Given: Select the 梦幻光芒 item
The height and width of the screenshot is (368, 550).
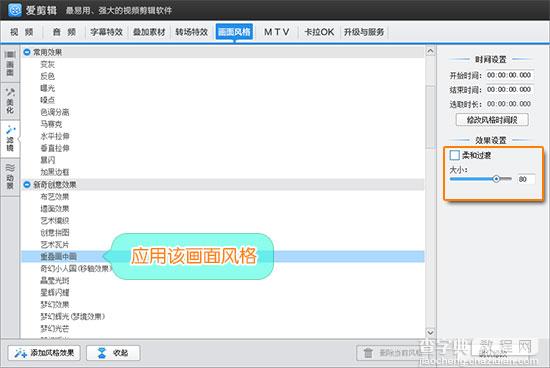Looking at the screenshot, I should 55,328.
